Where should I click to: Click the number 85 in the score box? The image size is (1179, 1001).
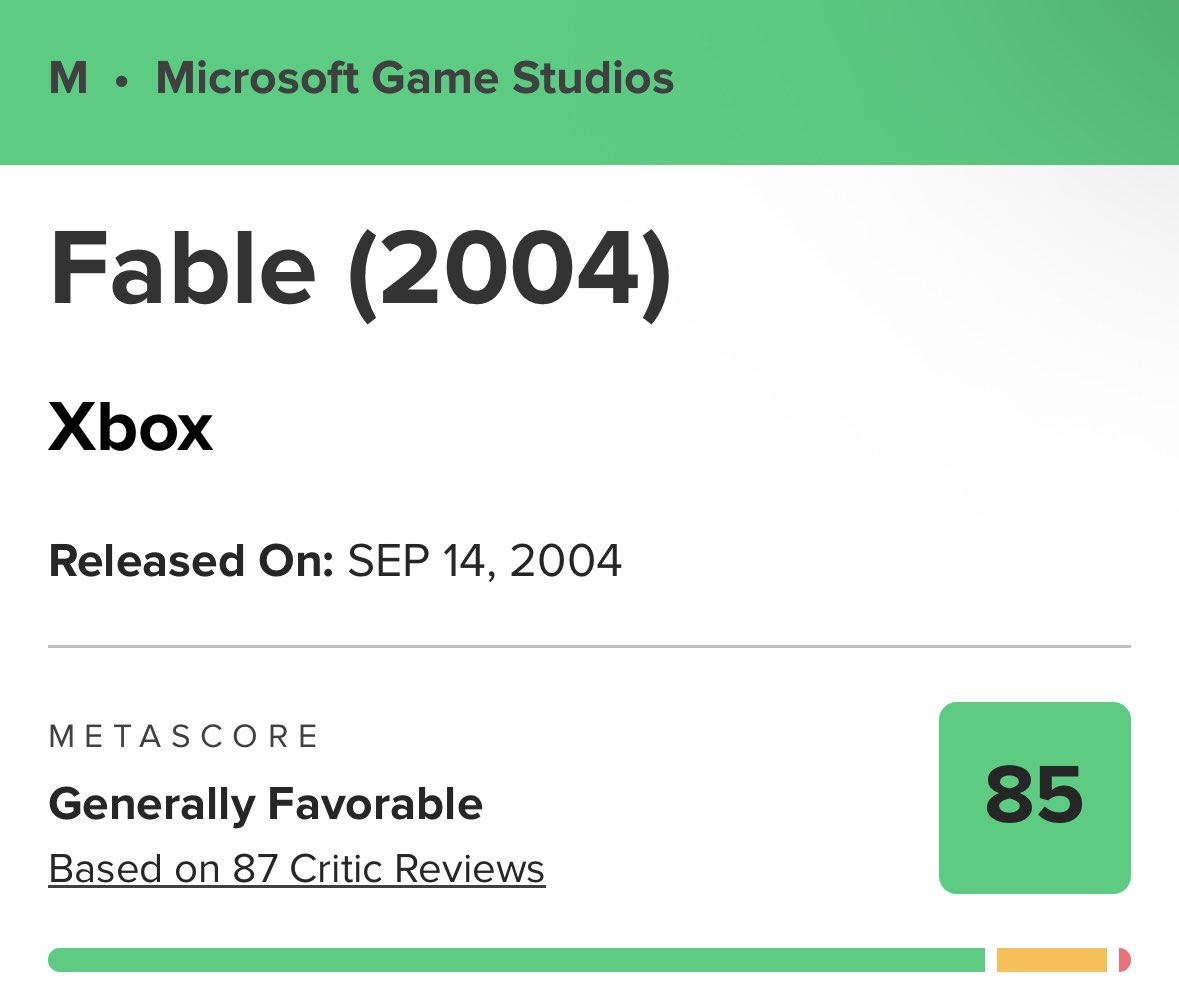pos(1035,795)
